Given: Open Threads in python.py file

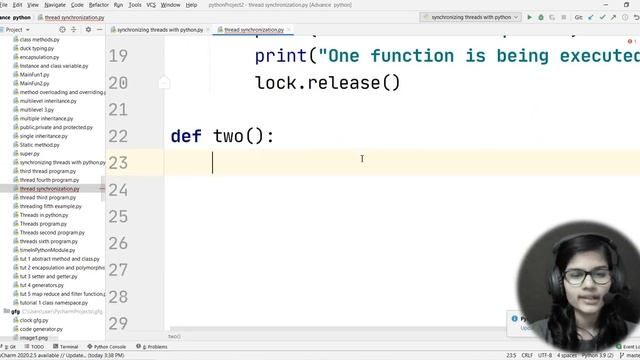Looking at the screenshot, I should point(44,215).
